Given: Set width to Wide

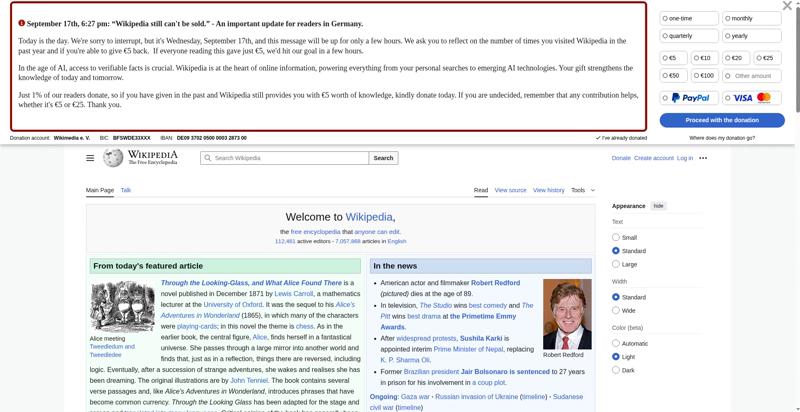Looking at the screenshot, I should 616,311.
